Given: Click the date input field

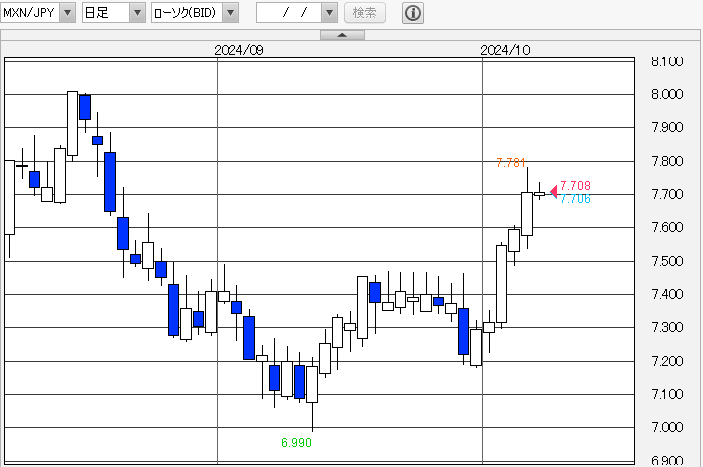Looking at the screenshot, I should point(289,13).
